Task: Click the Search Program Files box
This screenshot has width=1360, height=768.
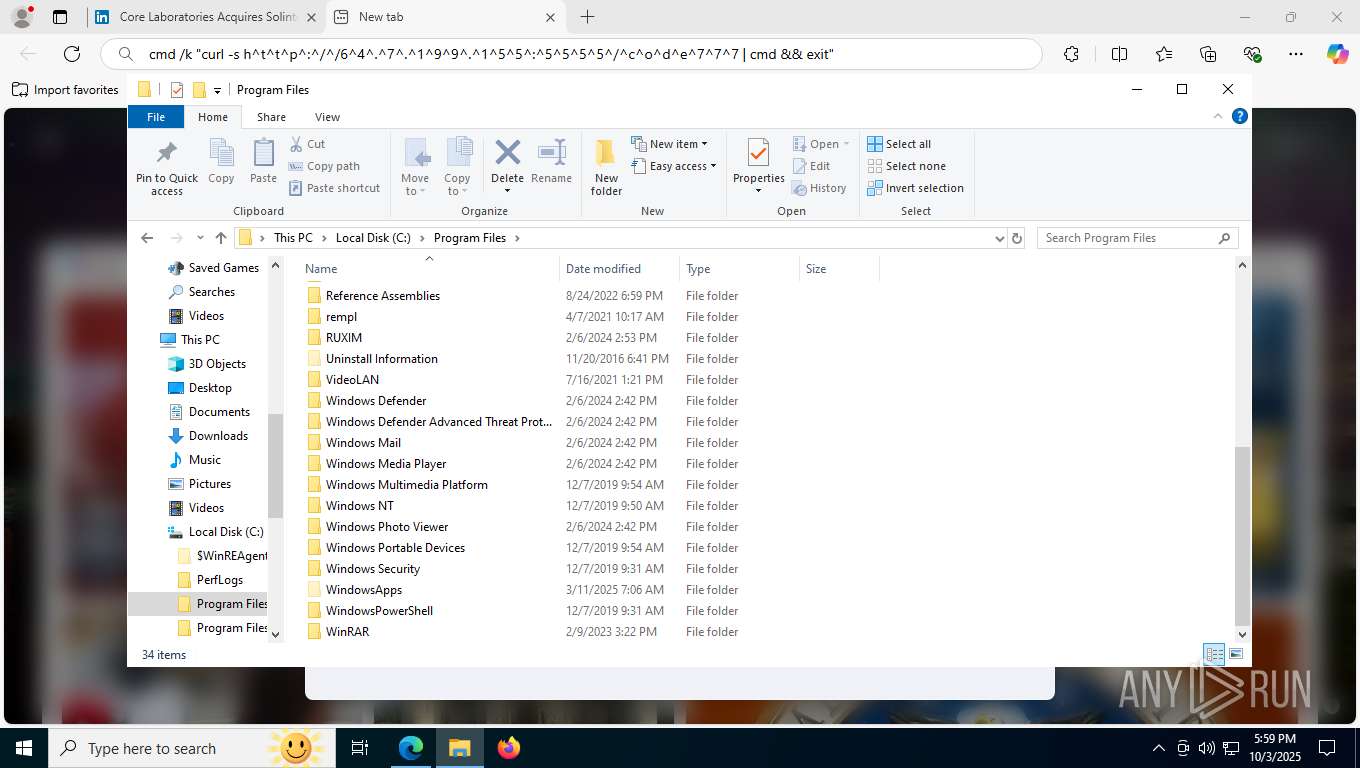Action: pos(1137,238)
